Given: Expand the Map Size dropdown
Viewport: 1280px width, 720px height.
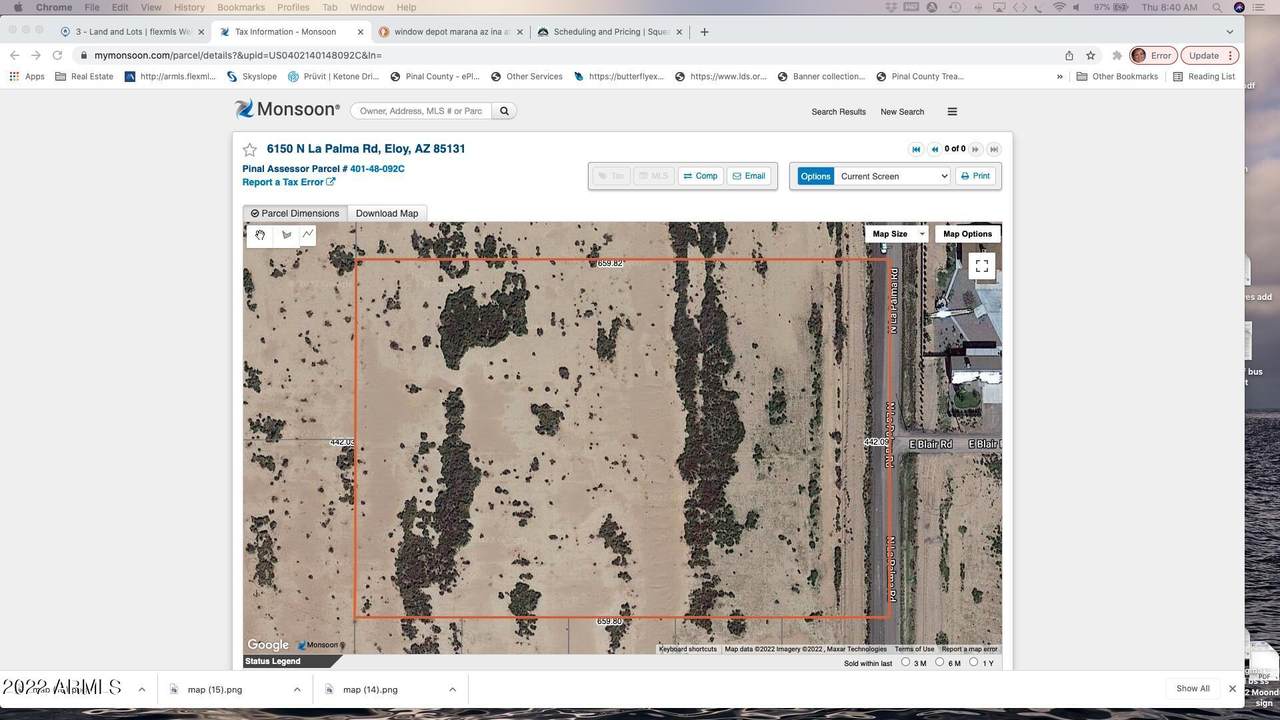Looking at the screenshot, I should 896,234.
